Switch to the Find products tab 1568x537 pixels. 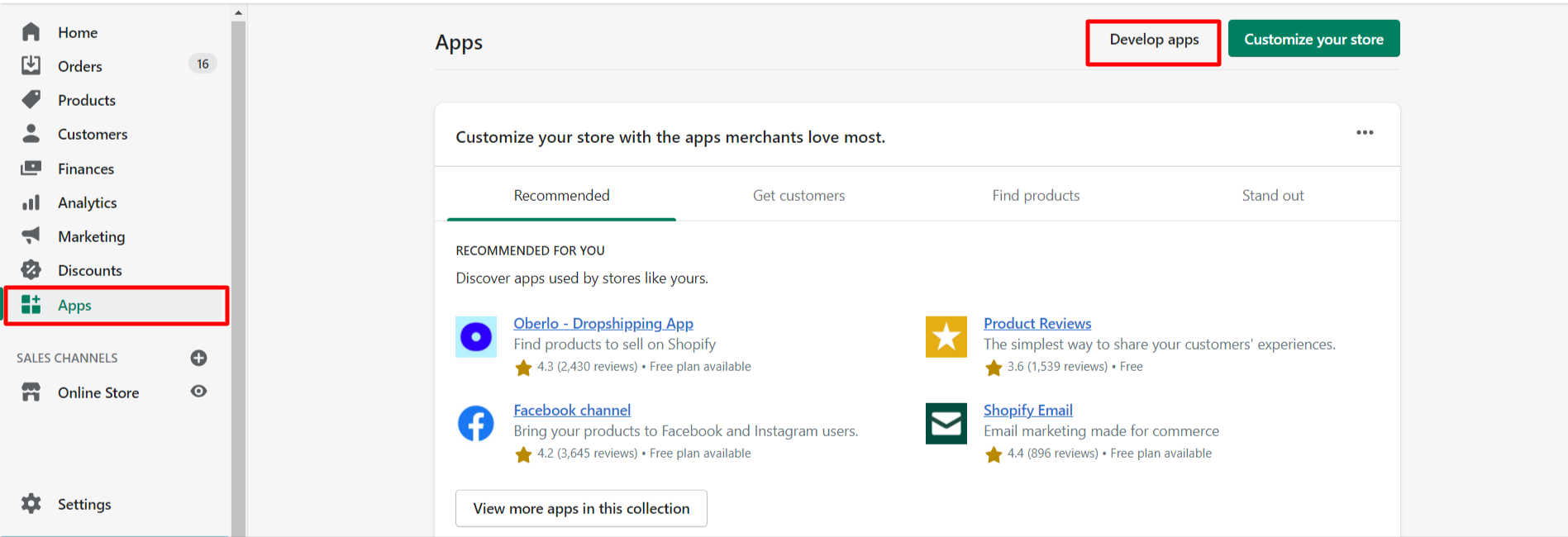coord(1036,195)
